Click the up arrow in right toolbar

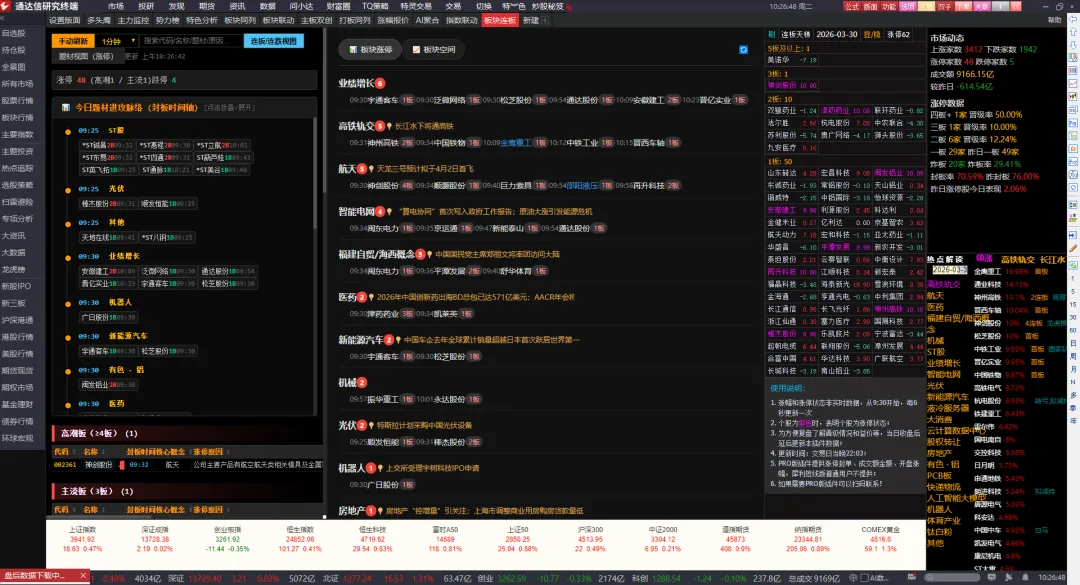pos(1073,33)
